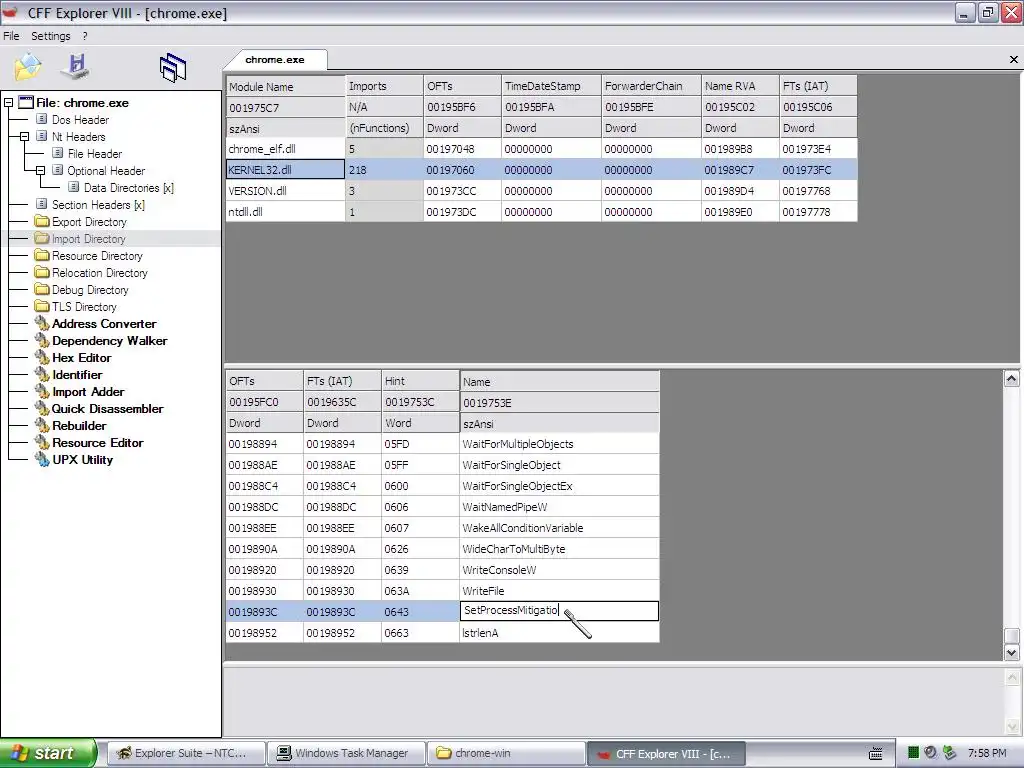Launch the Dependency Walker tool icon

42,340
